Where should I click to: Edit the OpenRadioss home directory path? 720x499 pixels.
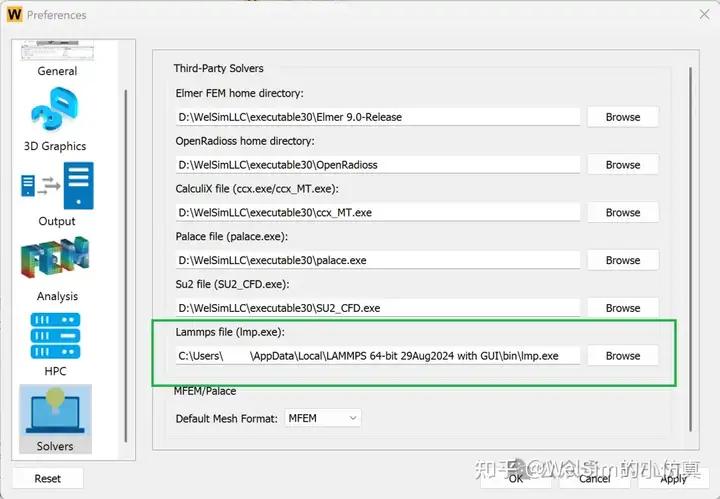377,165
